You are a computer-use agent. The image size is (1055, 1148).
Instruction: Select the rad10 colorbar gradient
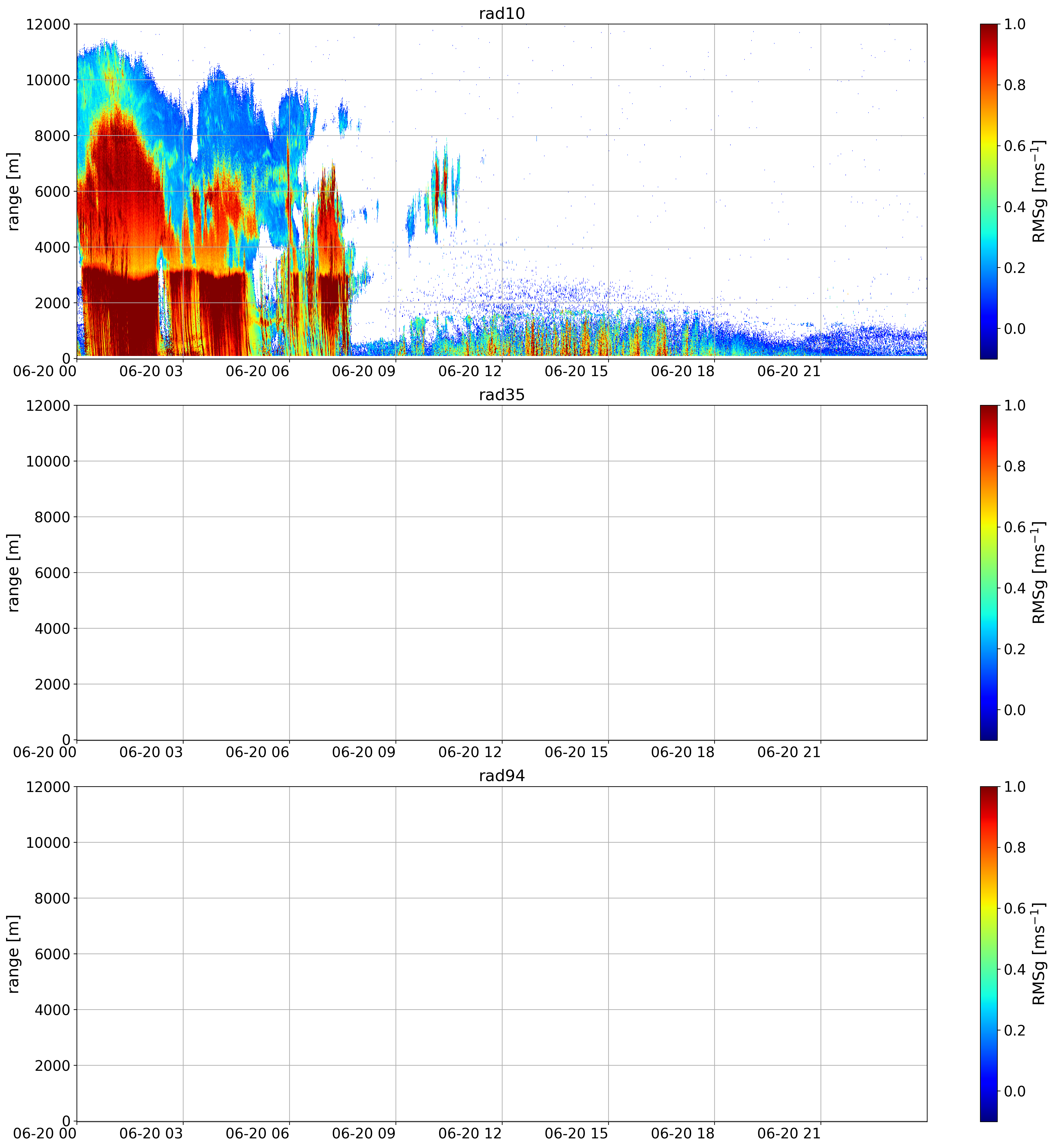pos(988,191)
